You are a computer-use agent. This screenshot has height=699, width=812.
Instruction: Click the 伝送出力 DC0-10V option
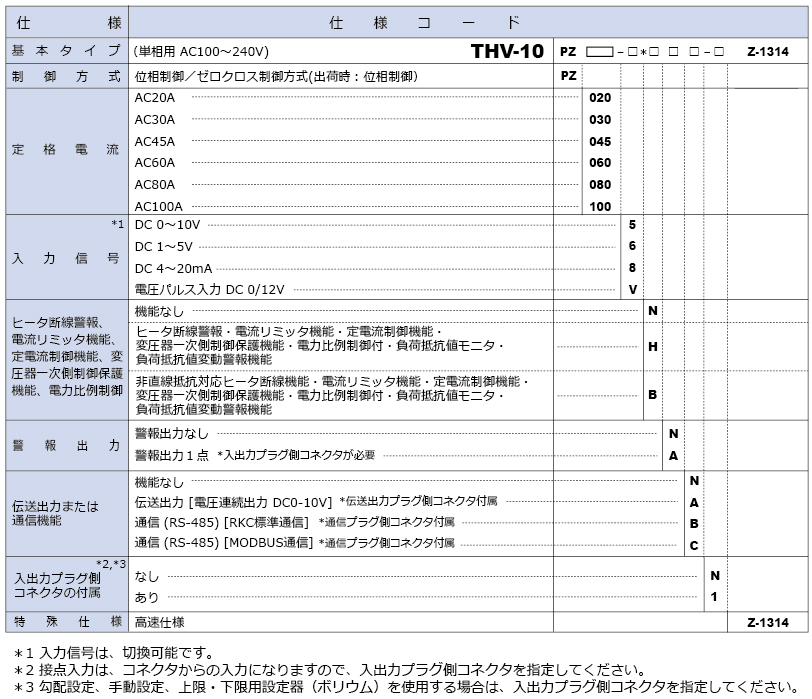(235, 501)
